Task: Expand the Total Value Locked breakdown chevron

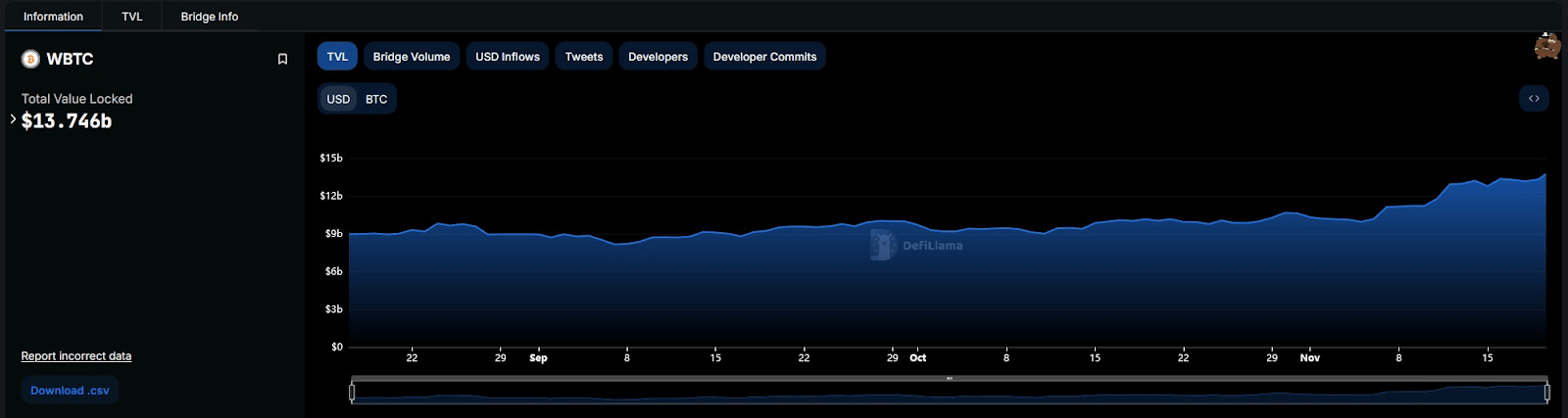Action: (x=13, y=119)
